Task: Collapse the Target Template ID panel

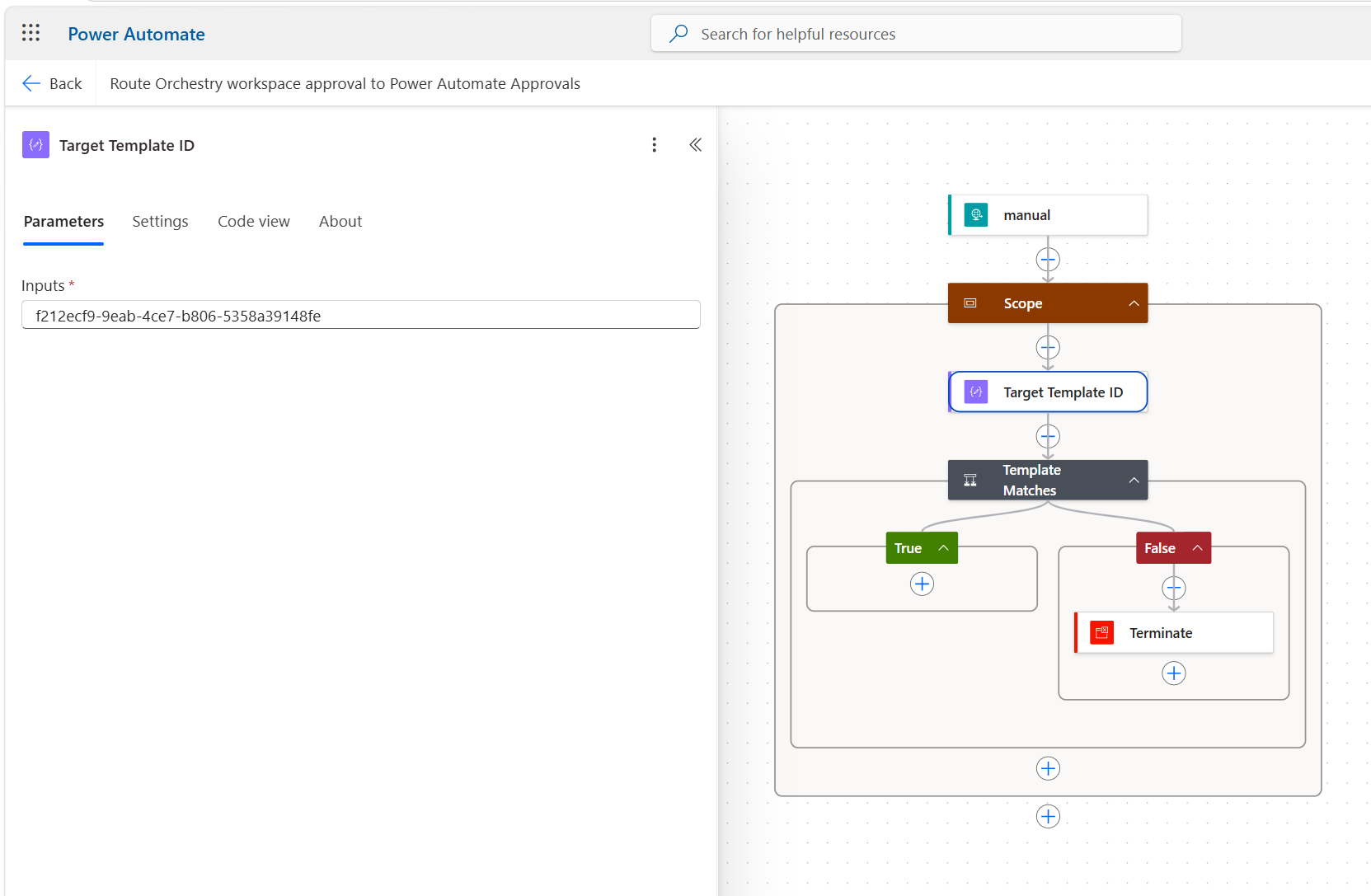Action: (696, 145)
